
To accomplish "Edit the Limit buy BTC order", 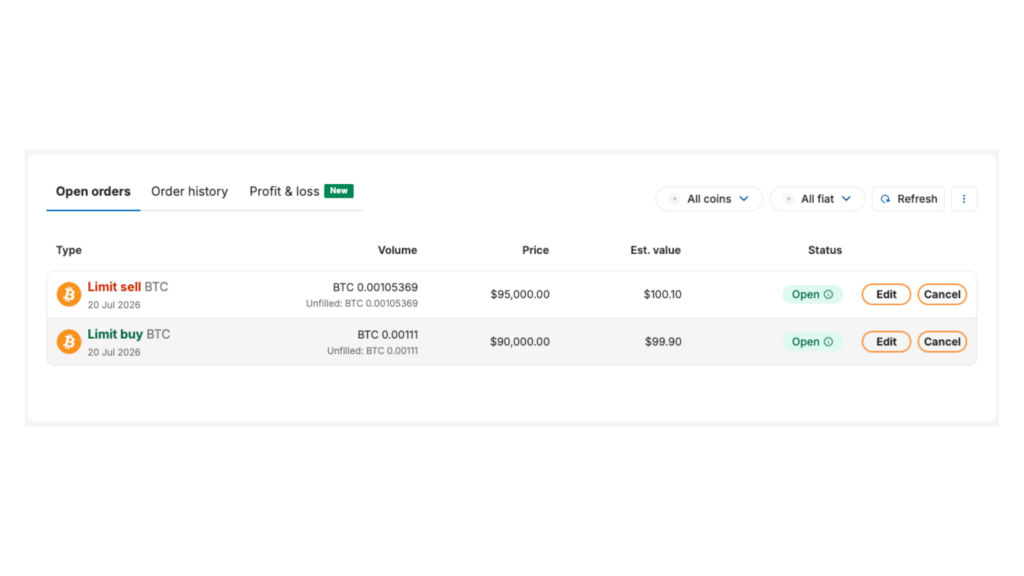I will point(886,342).
